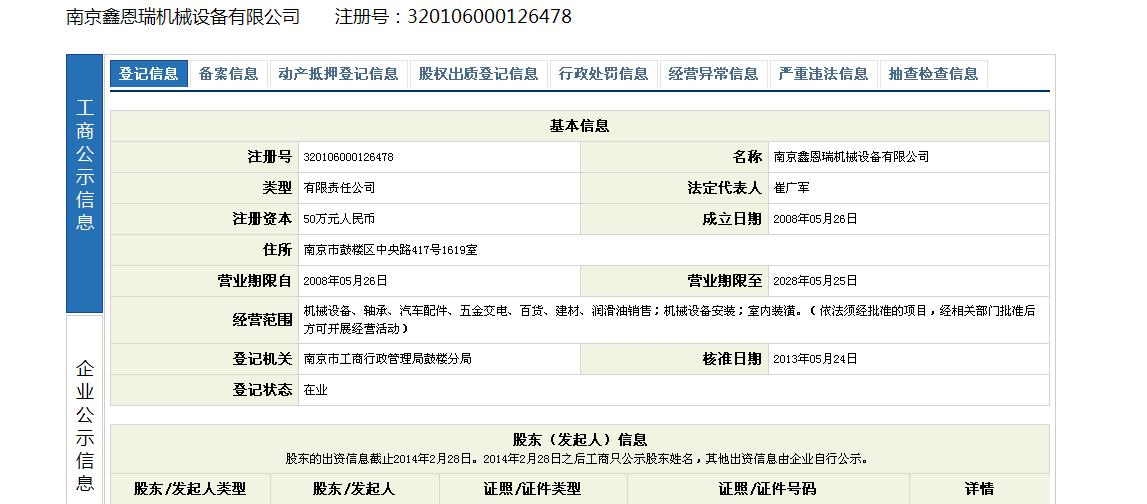The height and width of the screenshot is (504, 1147).
Task: Open the 严重违法信息 tab
Action: coord(823,74)
